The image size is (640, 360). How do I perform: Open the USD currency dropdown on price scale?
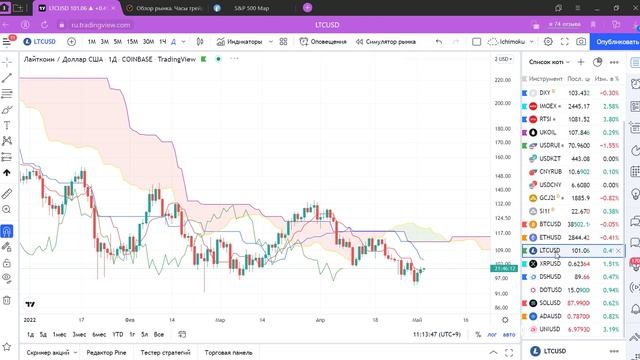[503, 59]
